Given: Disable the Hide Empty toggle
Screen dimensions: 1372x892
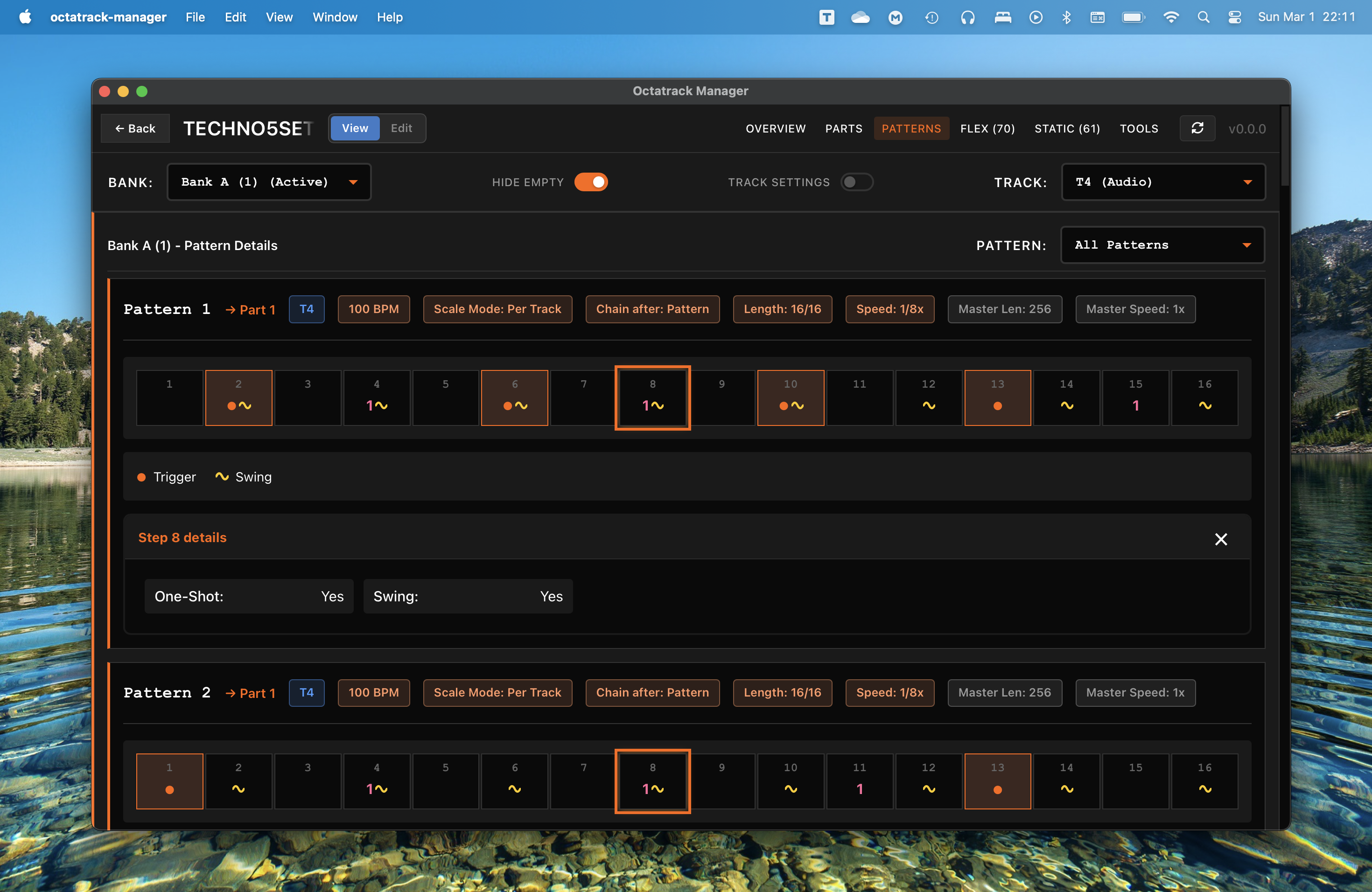Looking at the screenshot, I should tap(591, 181).
